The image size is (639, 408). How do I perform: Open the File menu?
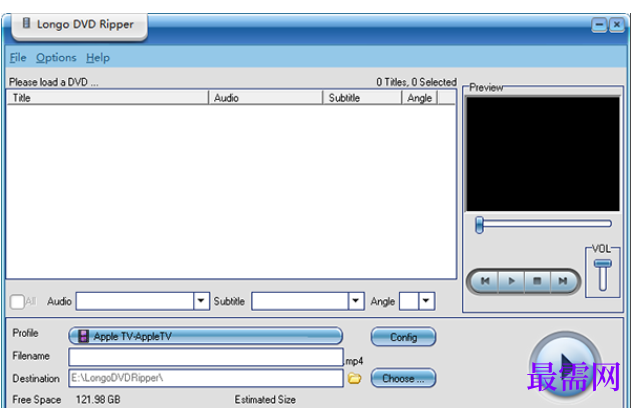[x=18, y=57]
